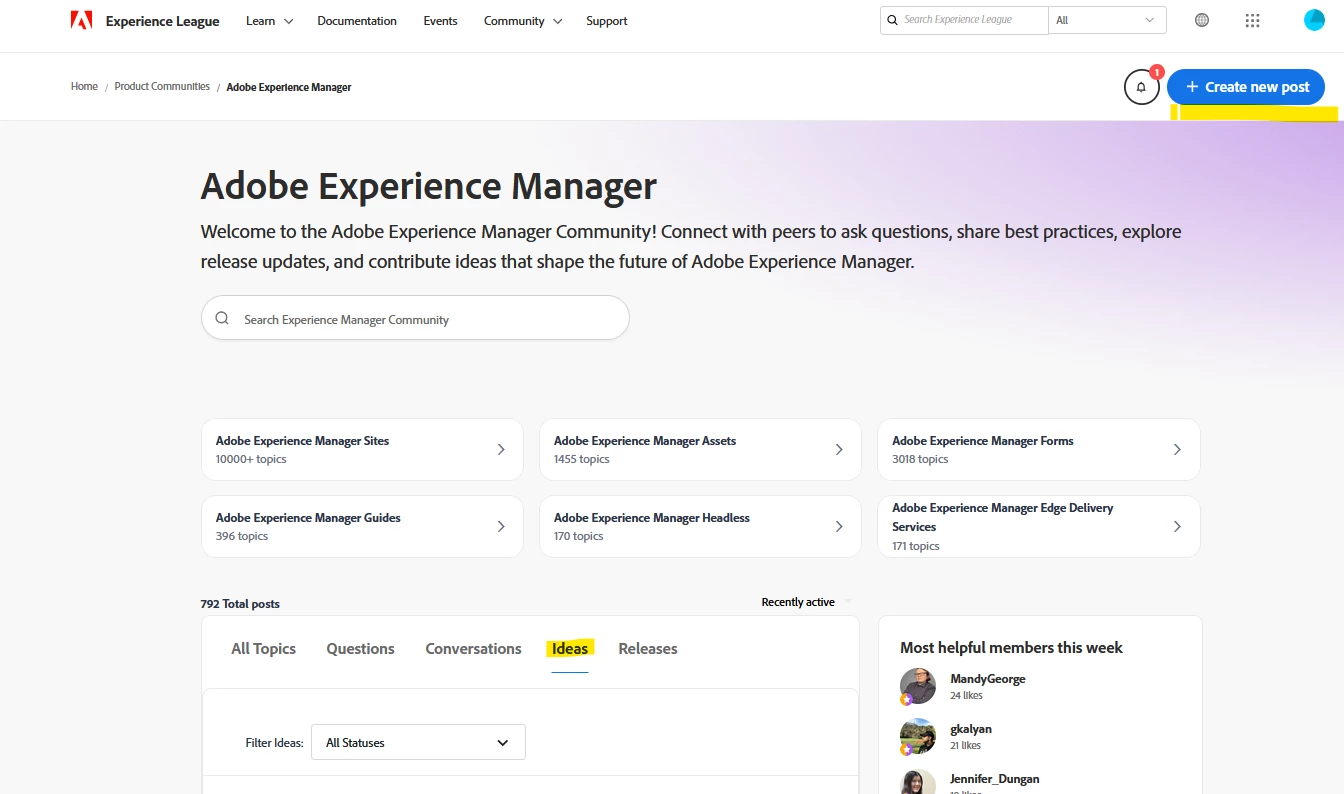Open the Documentation menu item
1344x794 pixels.
point(357,20)
